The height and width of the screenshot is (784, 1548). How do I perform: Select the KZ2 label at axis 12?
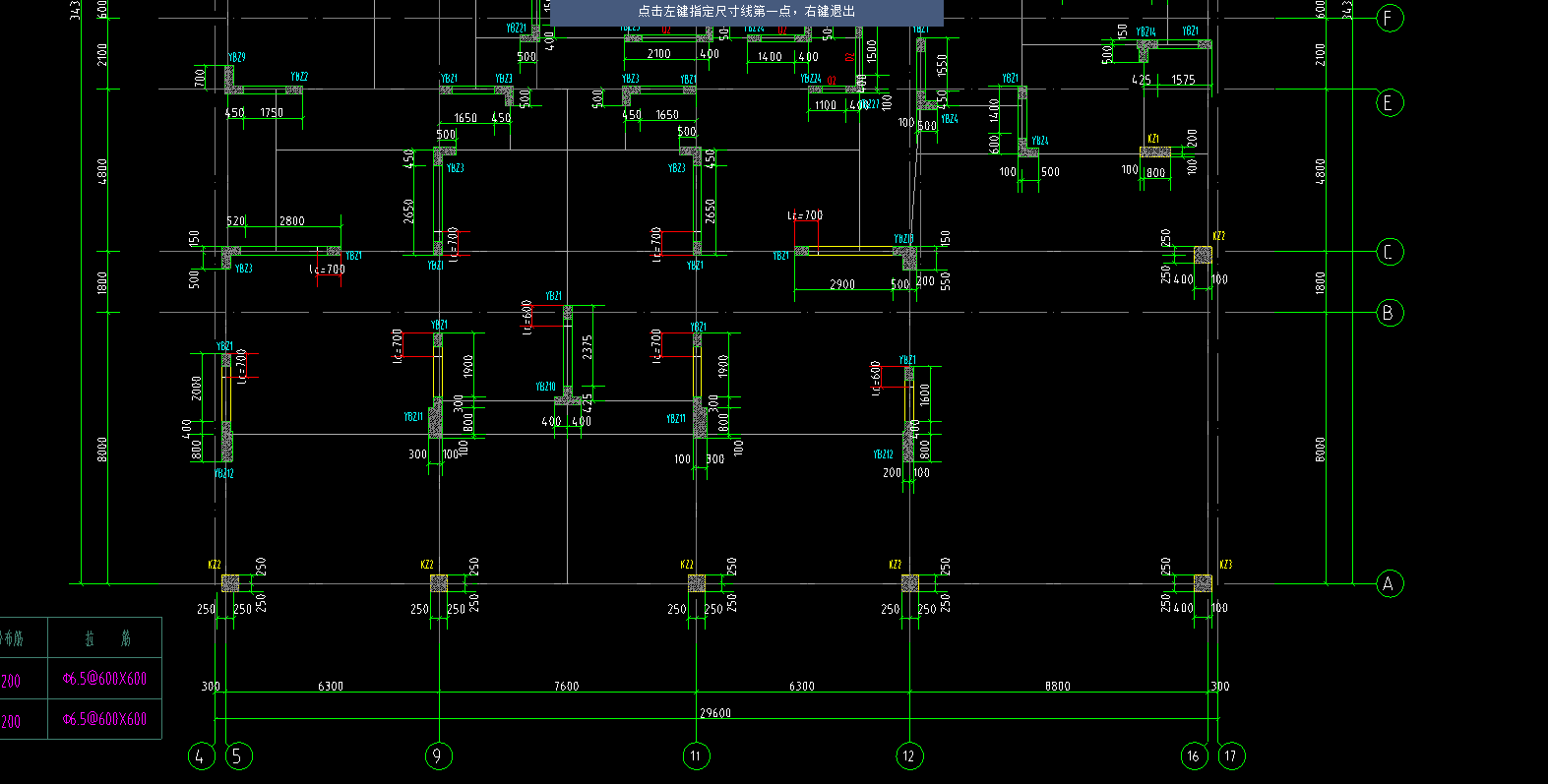[x=895, y=565]
